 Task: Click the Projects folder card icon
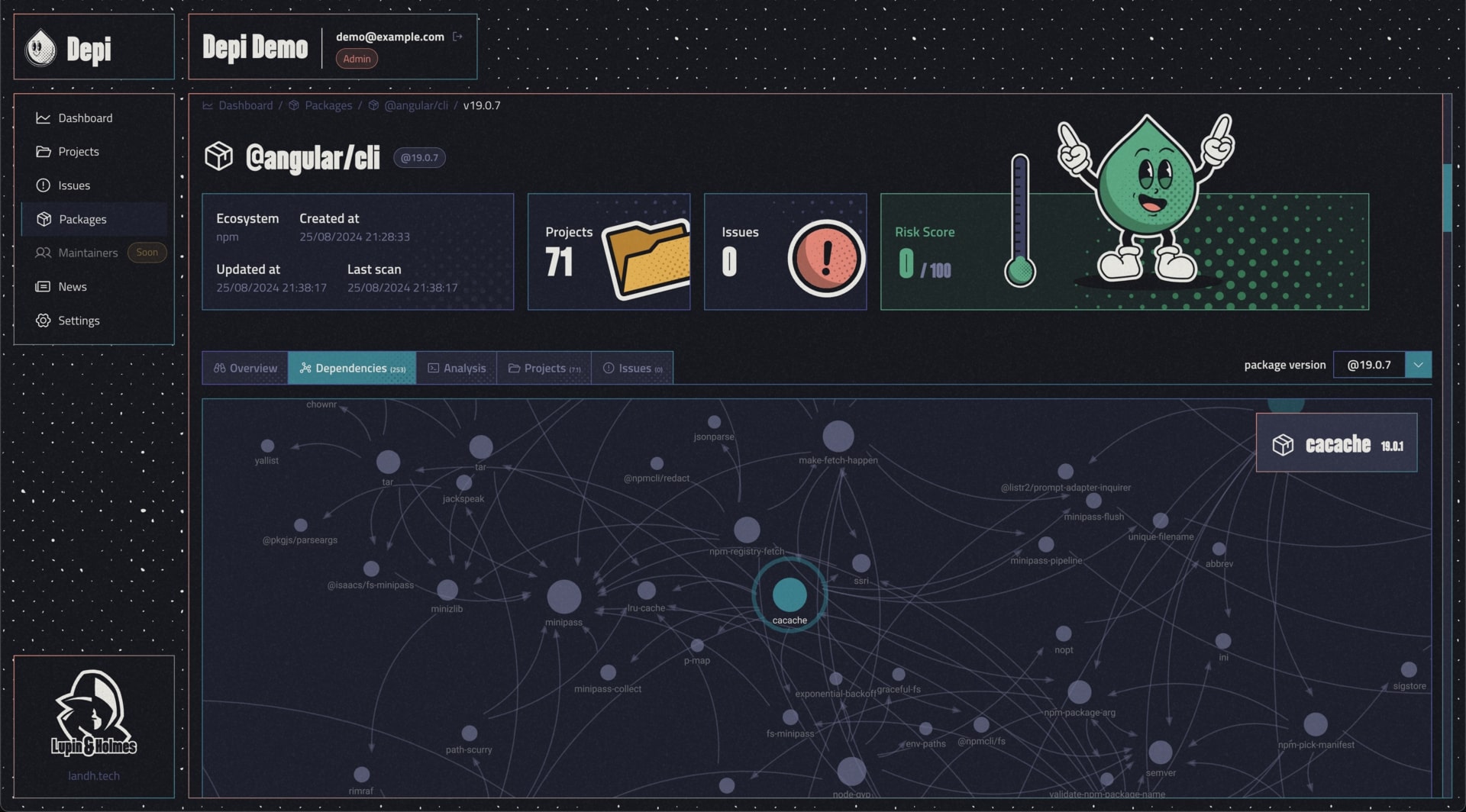[646, 258]
